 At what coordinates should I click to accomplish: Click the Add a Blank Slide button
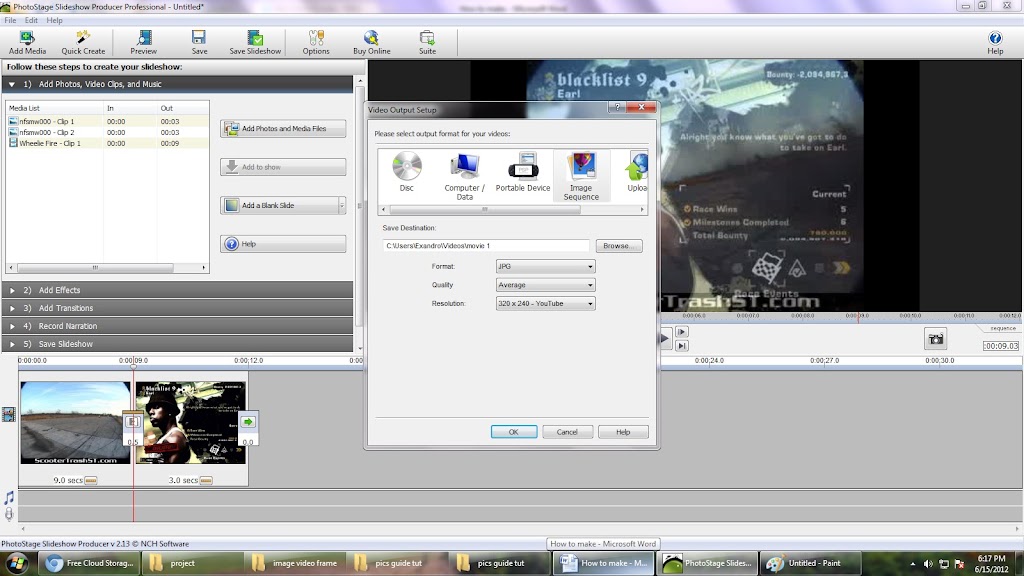click(279, 206)
